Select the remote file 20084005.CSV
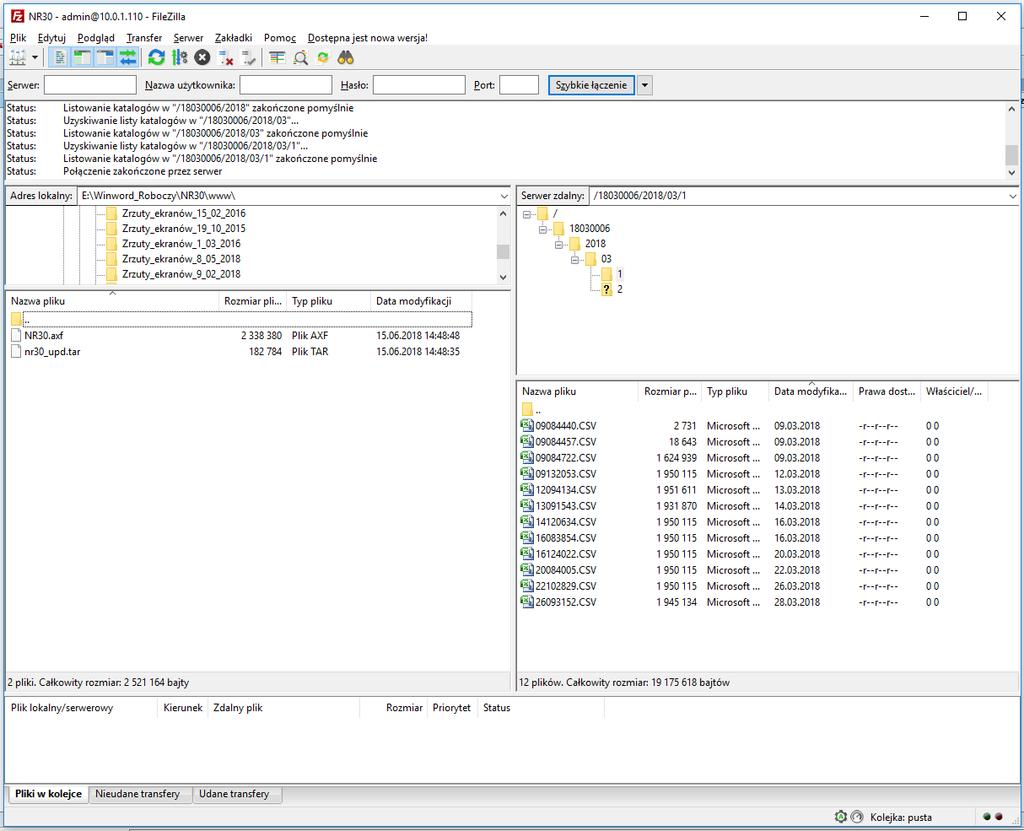Viewport: 1024px width, 831px height. coord(566,570)
